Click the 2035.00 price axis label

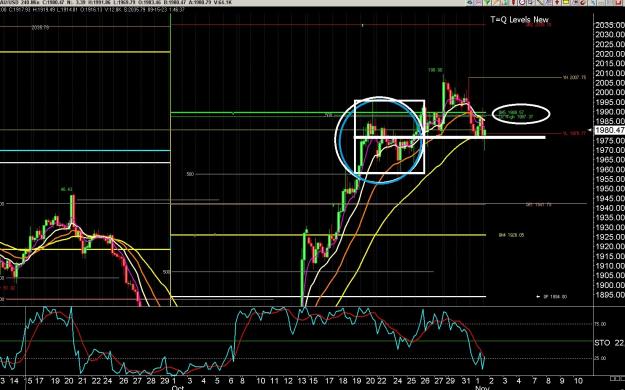click(610, 25)
